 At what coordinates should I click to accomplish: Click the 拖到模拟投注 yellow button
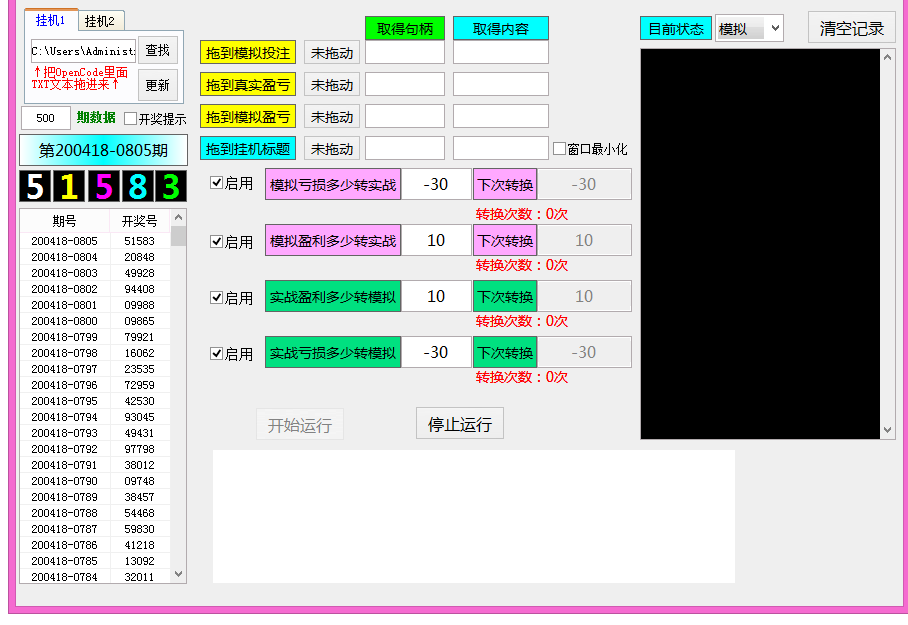click(248, 53)
